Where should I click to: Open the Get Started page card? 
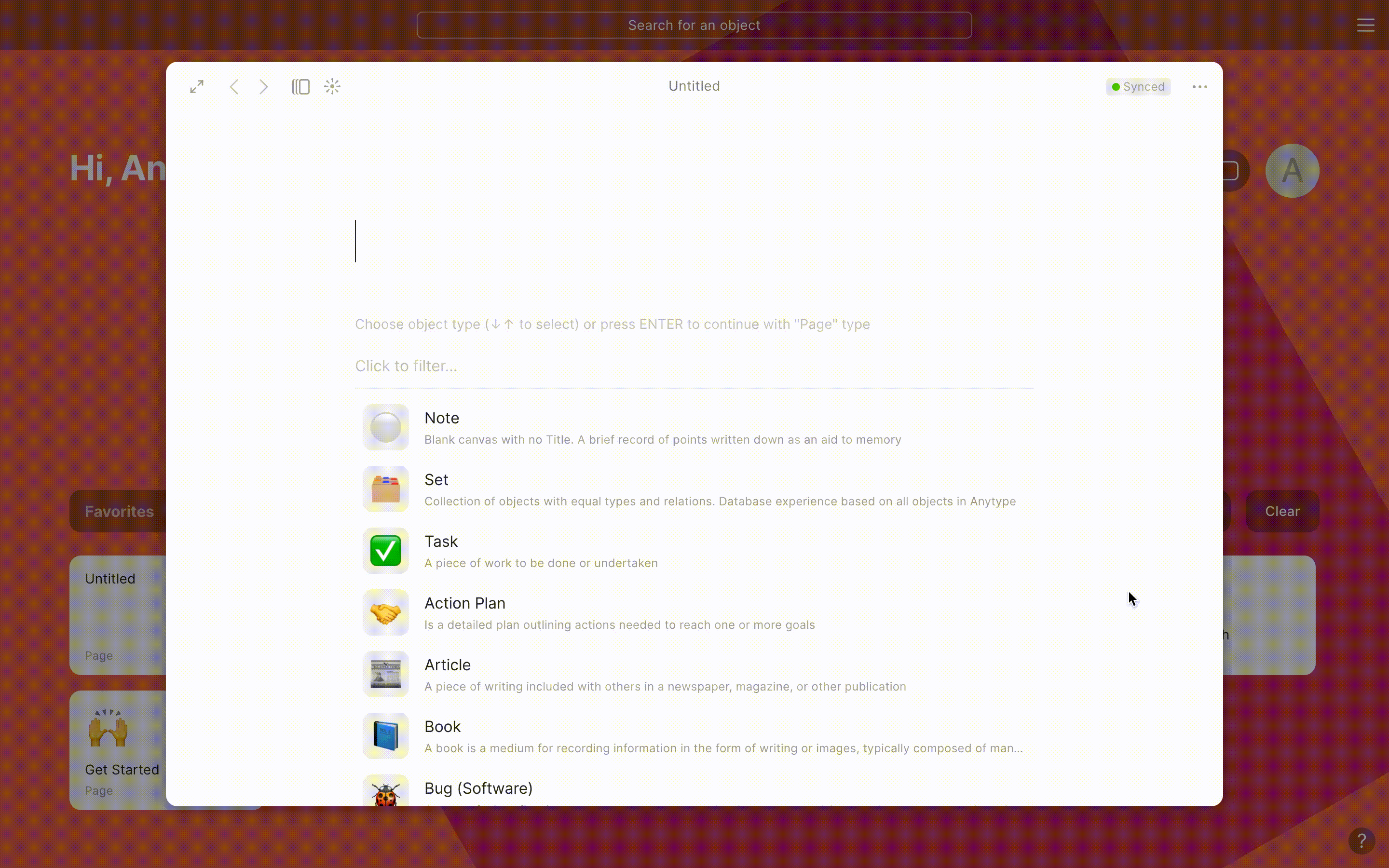point(118,750)
